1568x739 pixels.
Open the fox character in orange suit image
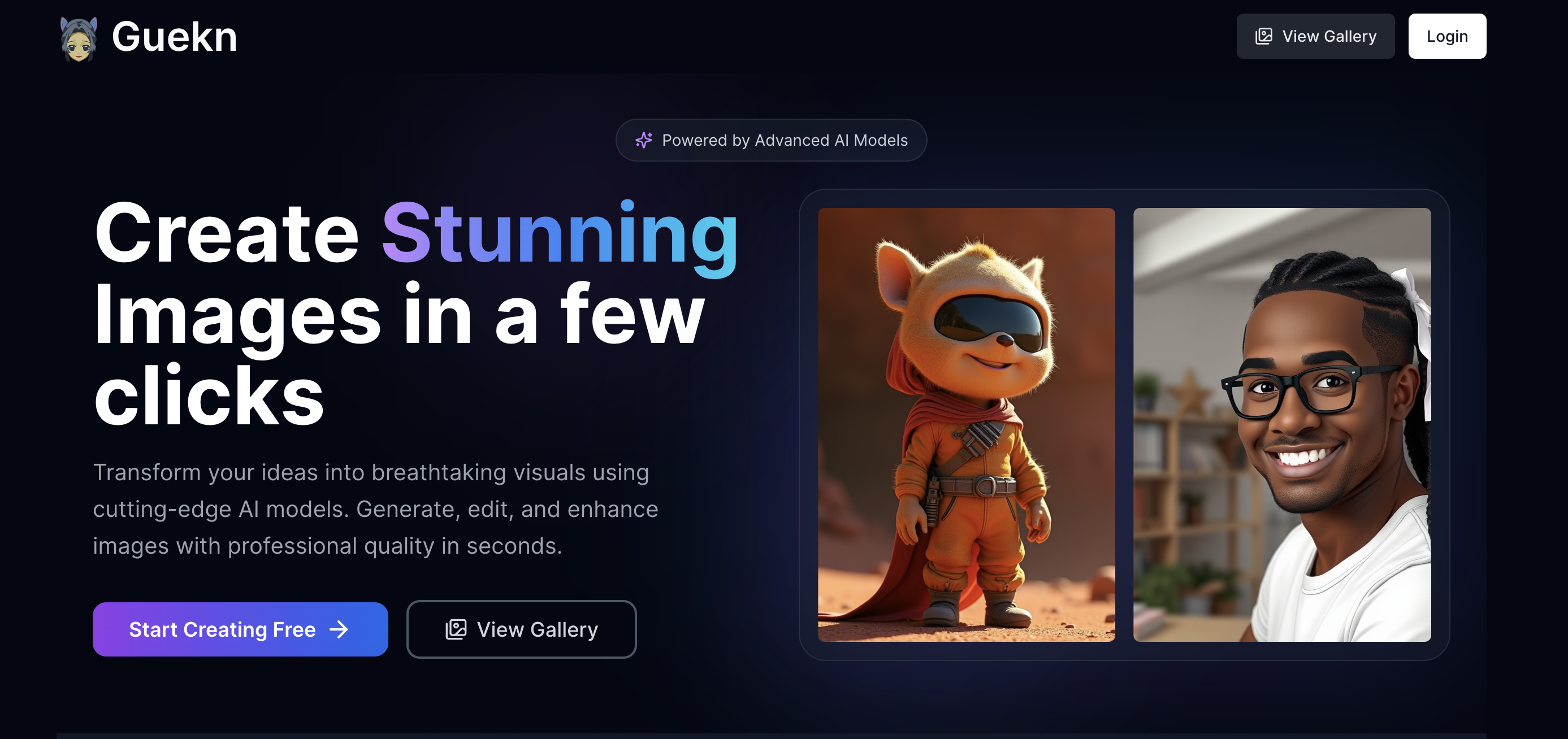(x=966, y=424)
